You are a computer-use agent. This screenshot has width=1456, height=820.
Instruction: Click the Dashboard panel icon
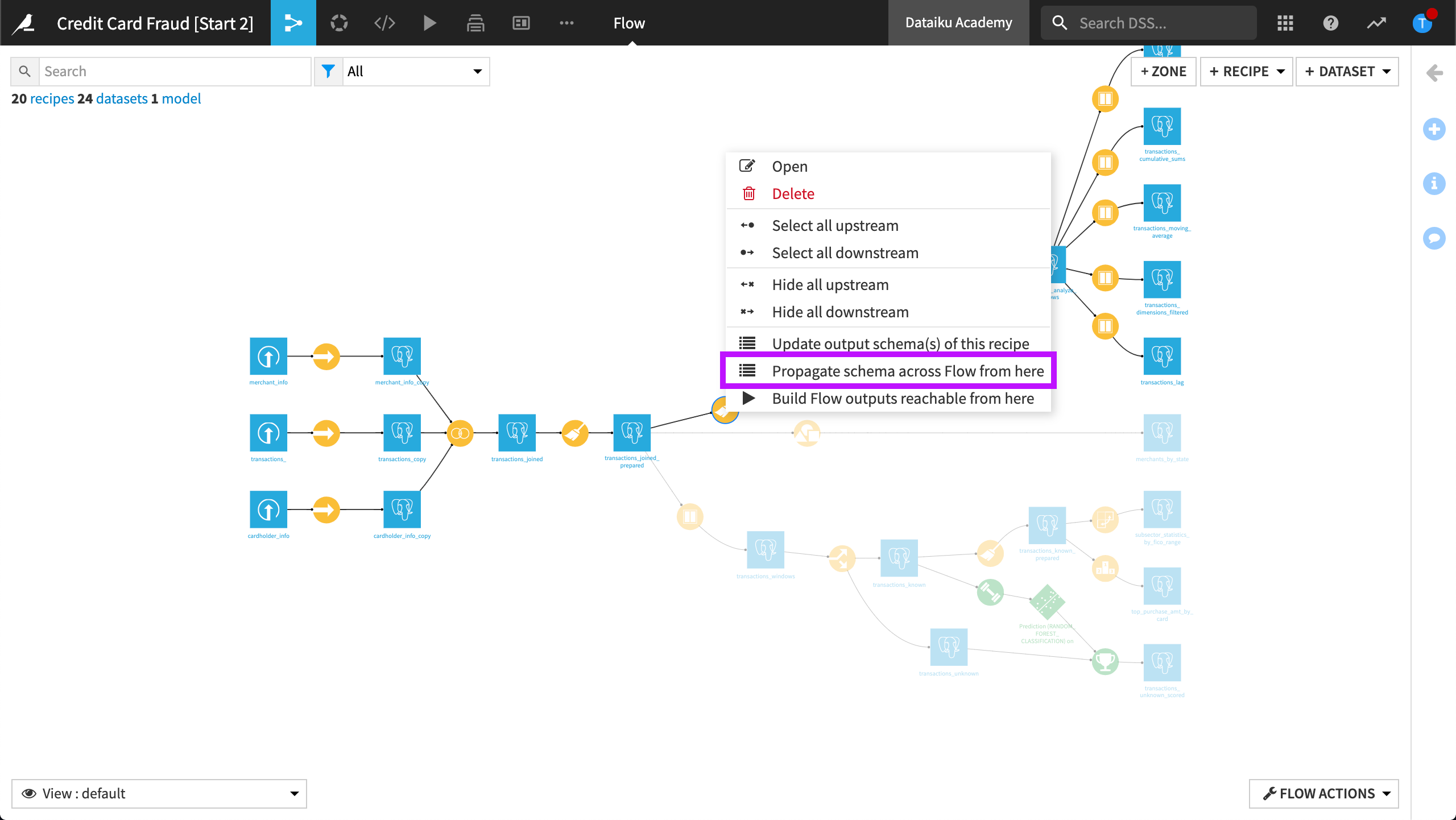(521, 22)
